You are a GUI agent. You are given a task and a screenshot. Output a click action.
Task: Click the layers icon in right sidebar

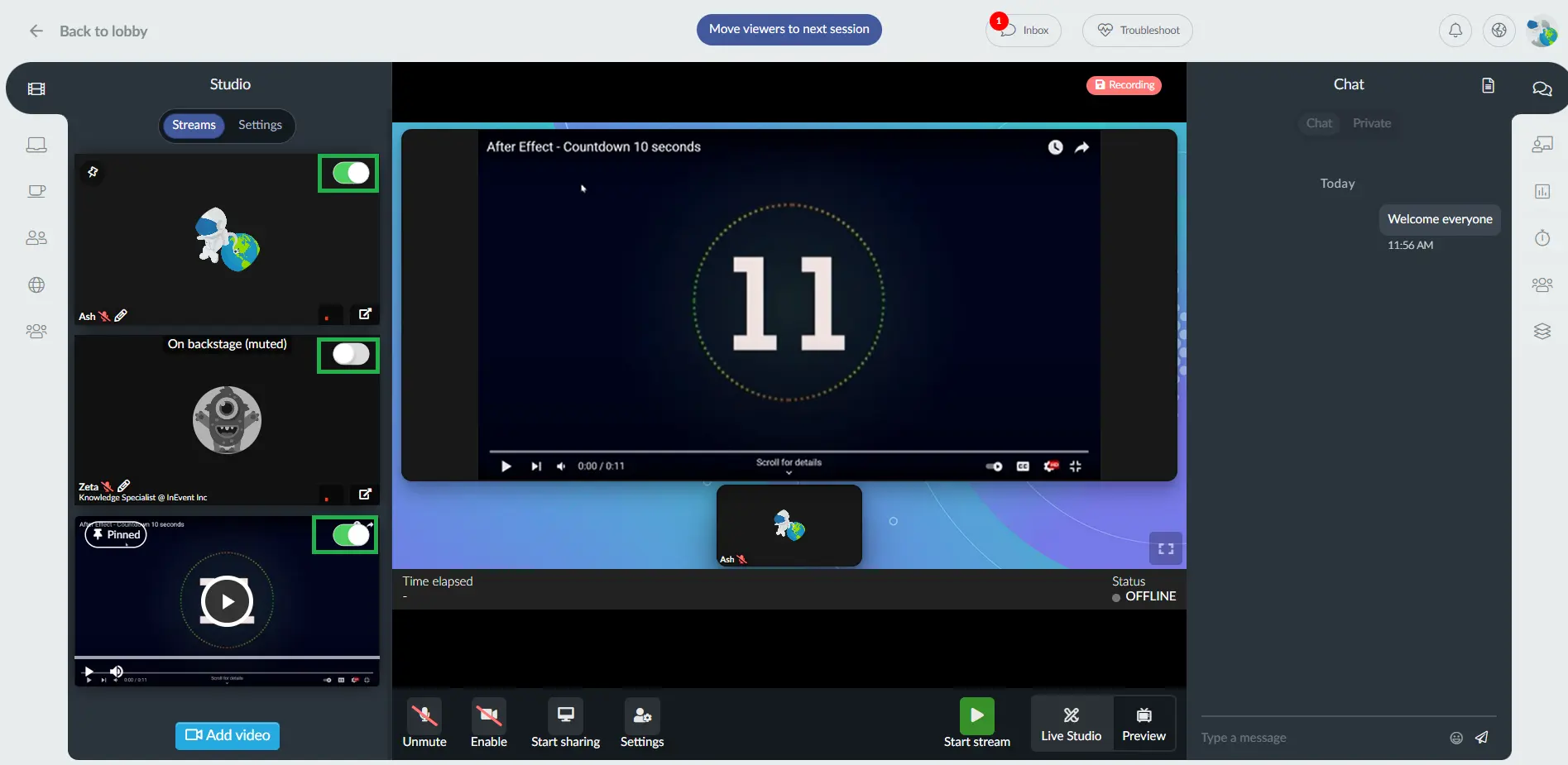[x=1542, y=331]
